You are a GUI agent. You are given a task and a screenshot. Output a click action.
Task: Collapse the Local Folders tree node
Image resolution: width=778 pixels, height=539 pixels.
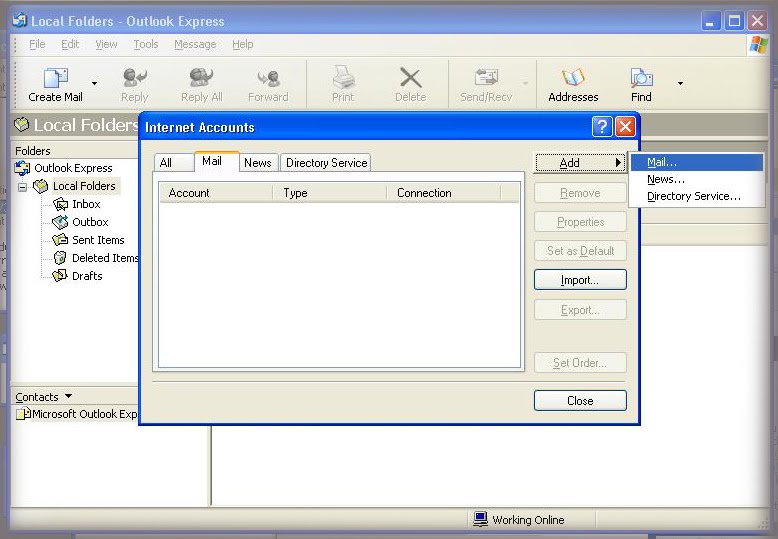pyautogui.click(x=22, y=187)
